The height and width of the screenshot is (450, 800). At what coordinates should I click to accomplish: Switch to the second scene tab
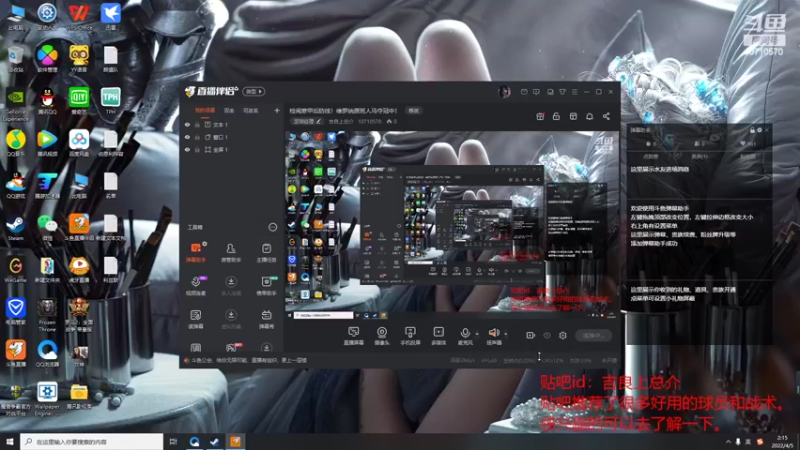tap(229, 110)
